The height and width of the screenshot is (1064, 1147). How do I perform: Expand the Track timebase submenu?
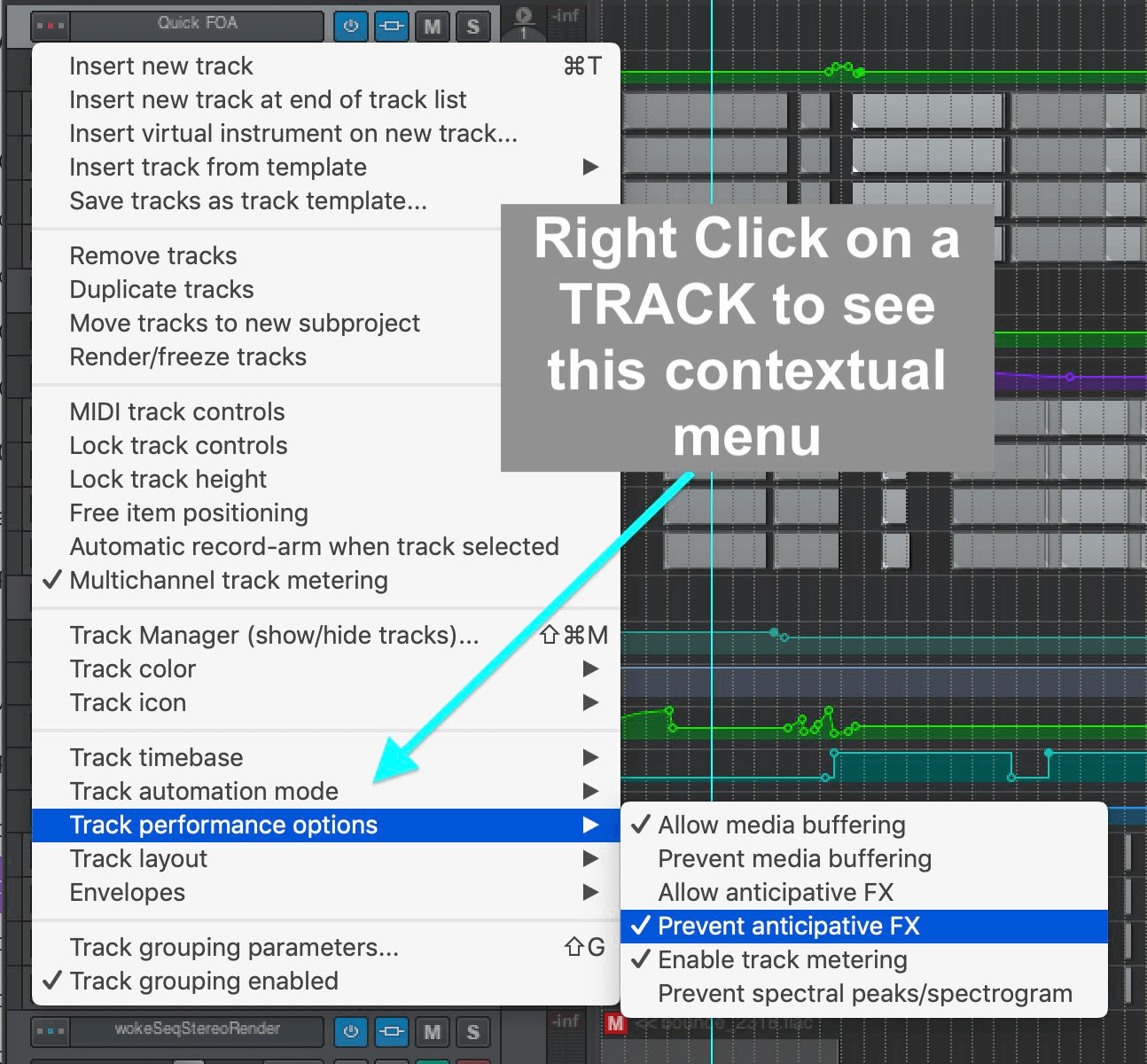[326, 757]
